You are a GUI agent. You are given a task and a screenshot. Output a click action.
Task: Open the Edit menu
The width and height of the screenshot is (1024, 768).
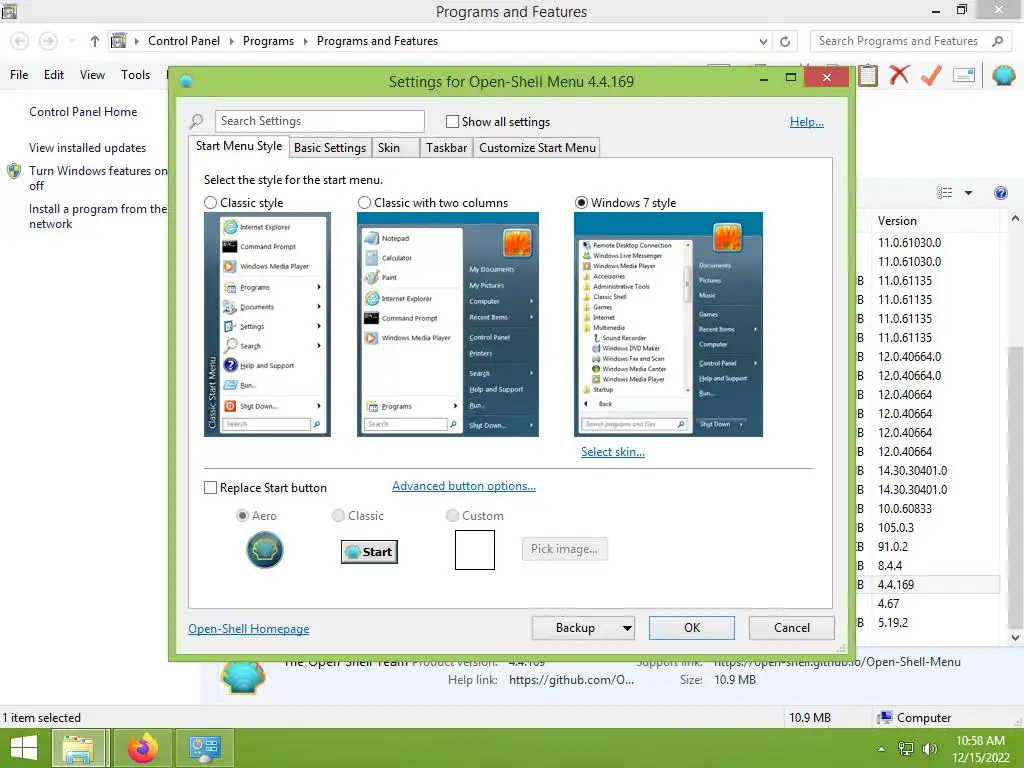(54, 75)
